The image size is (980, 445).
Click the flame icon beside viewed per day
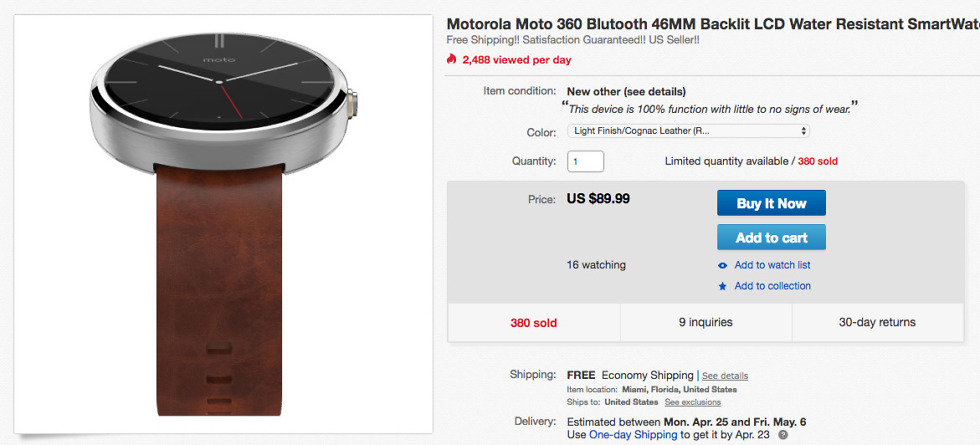click(x=452, y=59)
